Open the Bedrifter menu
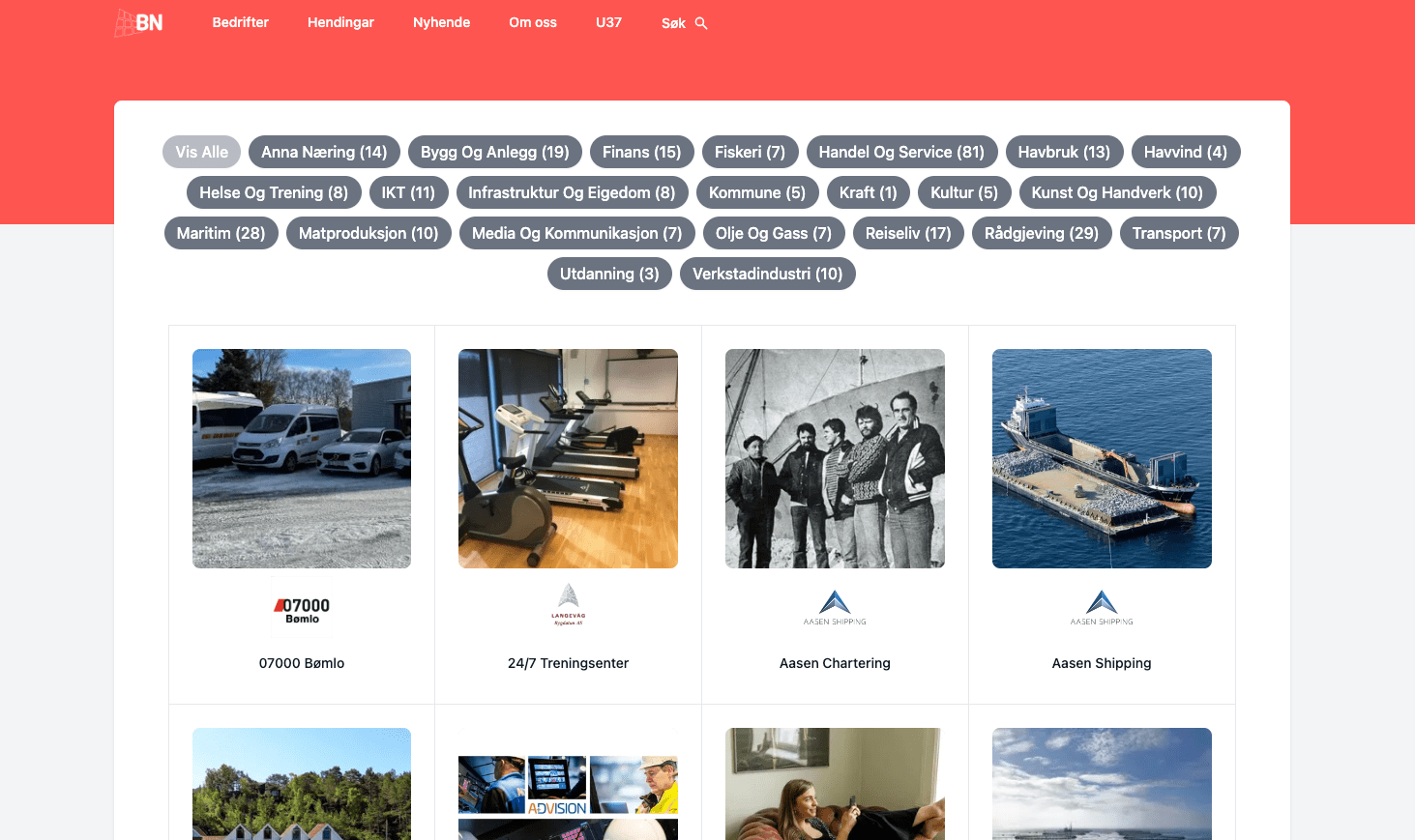1415x840 pixels. tap(241, 22)
